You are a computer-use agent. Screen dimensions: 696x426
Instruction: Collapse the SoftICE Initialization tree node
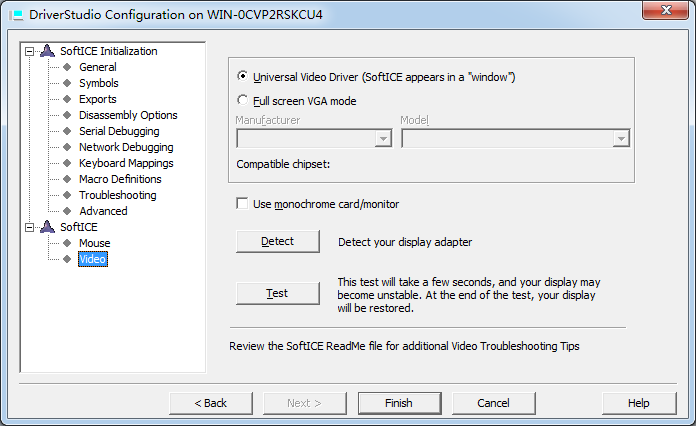(29, 51)
